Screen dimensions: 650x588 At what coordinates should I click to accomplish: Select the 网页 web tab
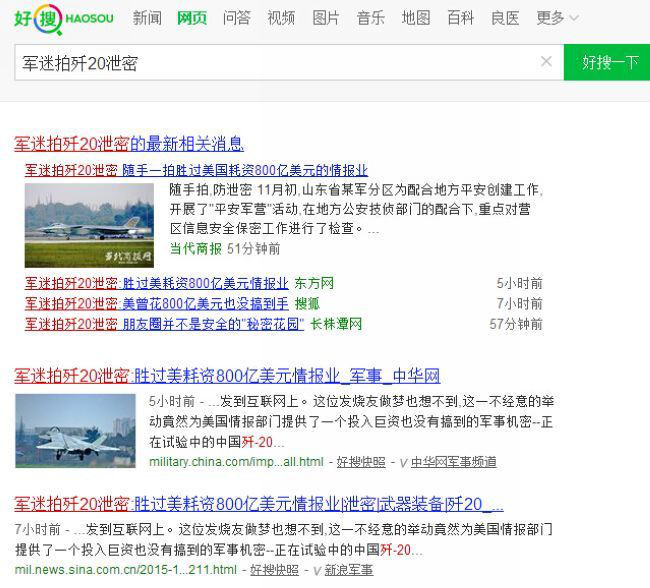pyautogui.click(x=192, y=18)
